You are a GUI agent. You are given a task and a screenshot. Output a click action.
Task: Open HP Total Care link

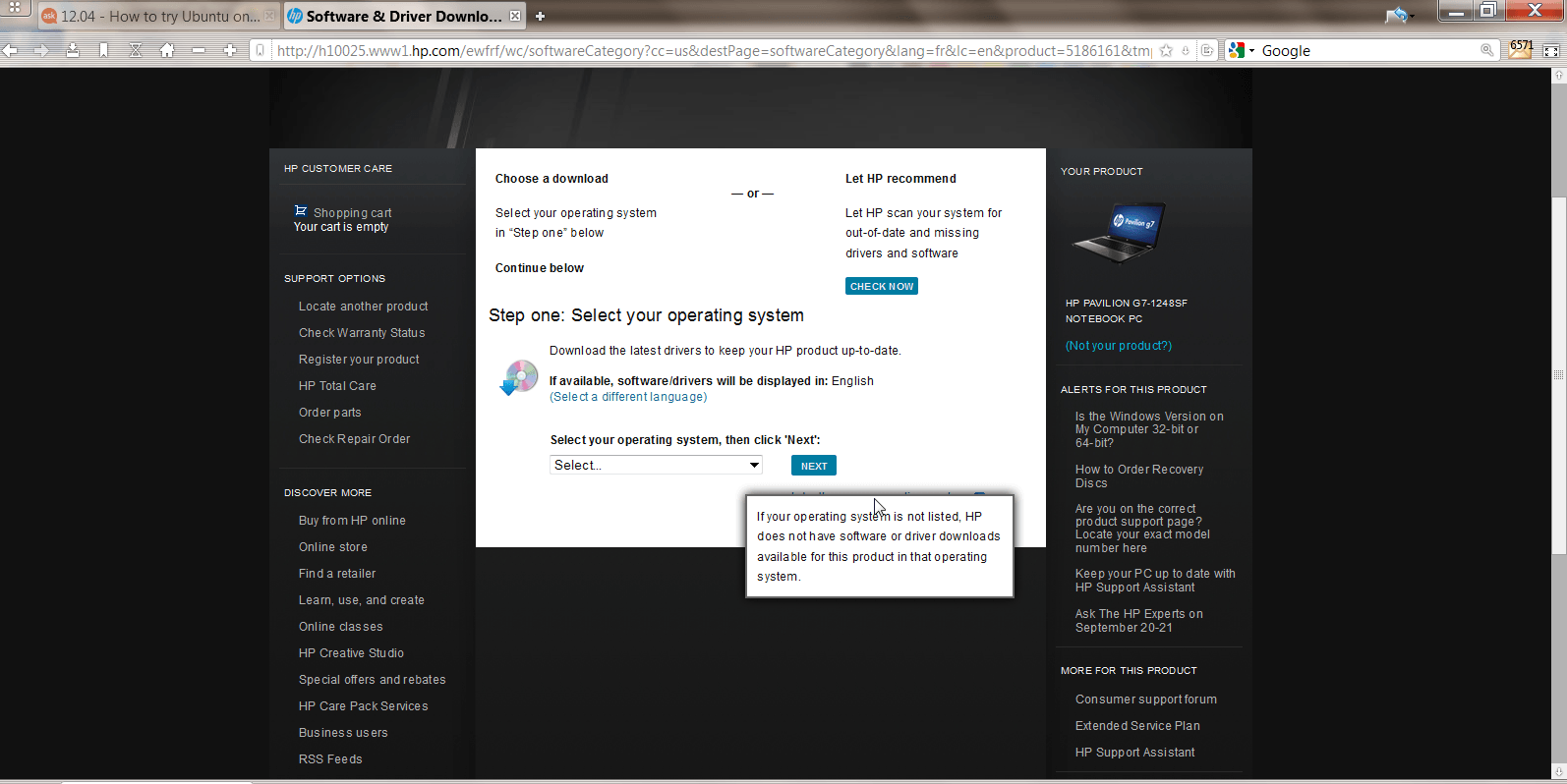click(337, 386)
